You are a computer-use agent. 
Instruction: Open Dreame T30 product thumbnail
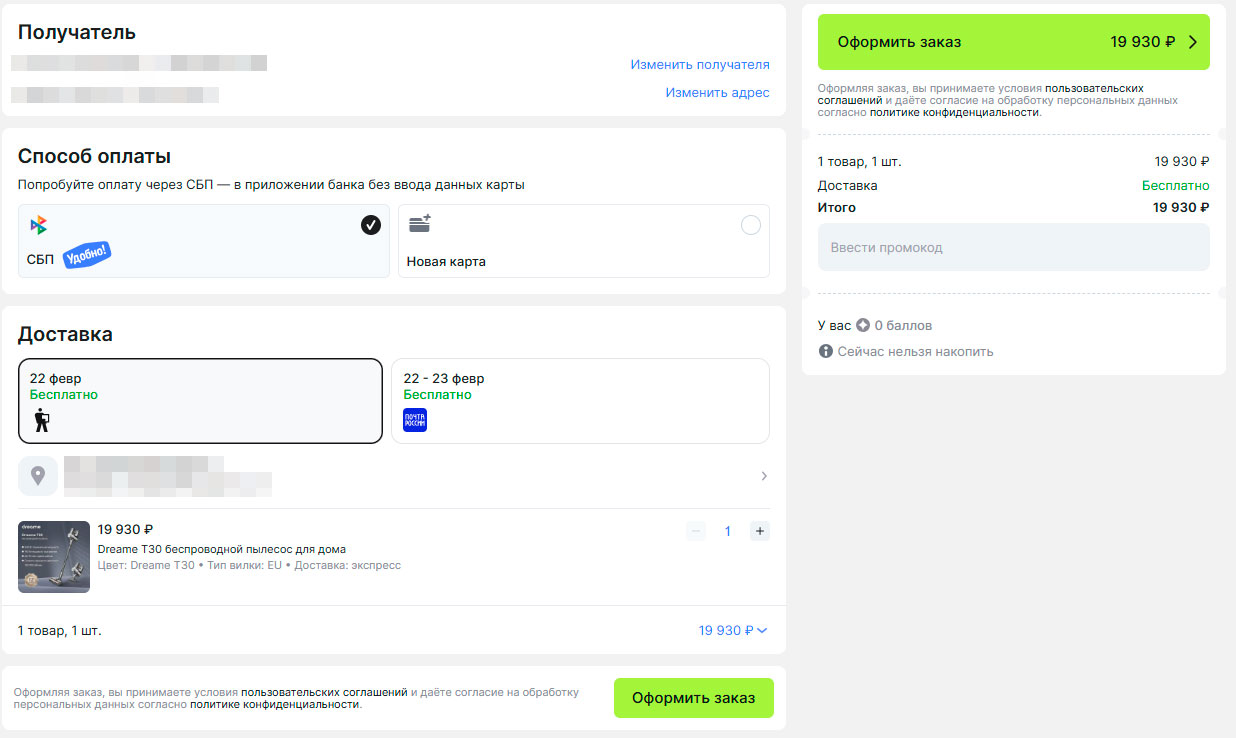(54, 556)
